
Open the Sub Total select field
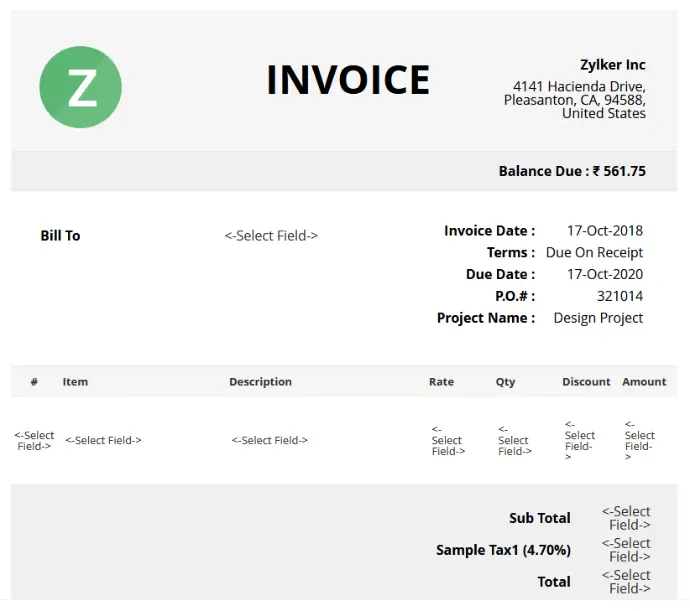point(626,518)
